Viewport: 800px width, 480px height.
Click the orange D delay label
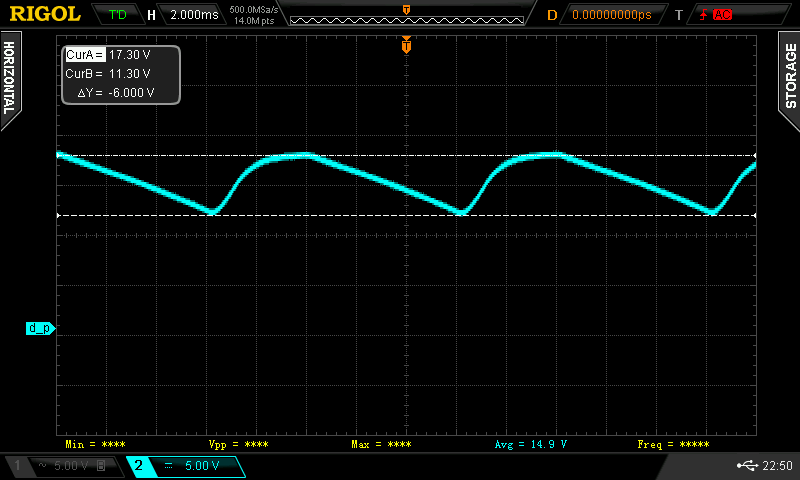(552, 15)
